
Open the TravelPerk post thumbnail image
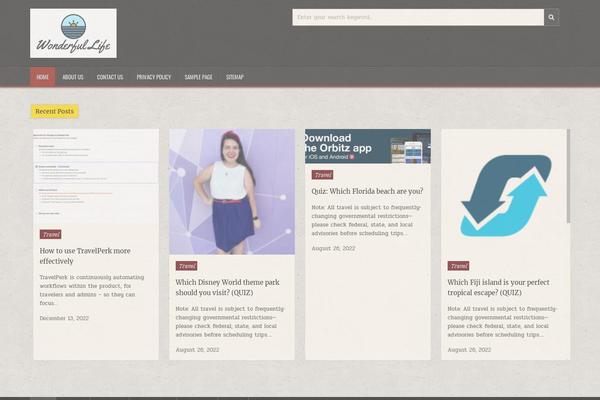pos(96,176)
